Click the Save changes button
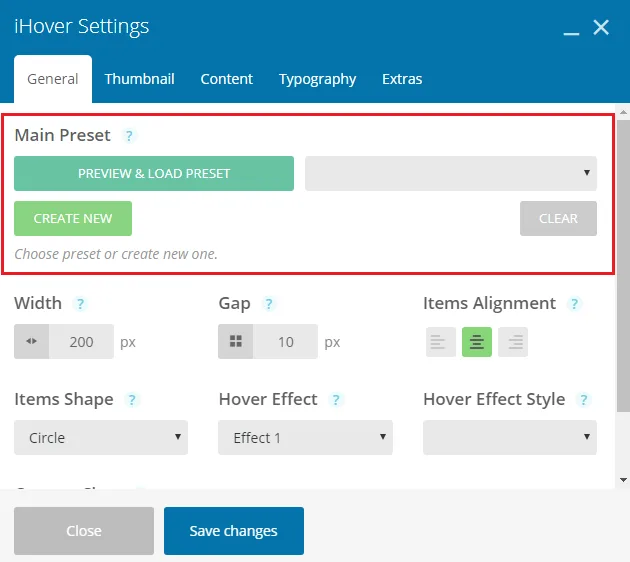This screenshot has height=562, width=630. [234, 531]
